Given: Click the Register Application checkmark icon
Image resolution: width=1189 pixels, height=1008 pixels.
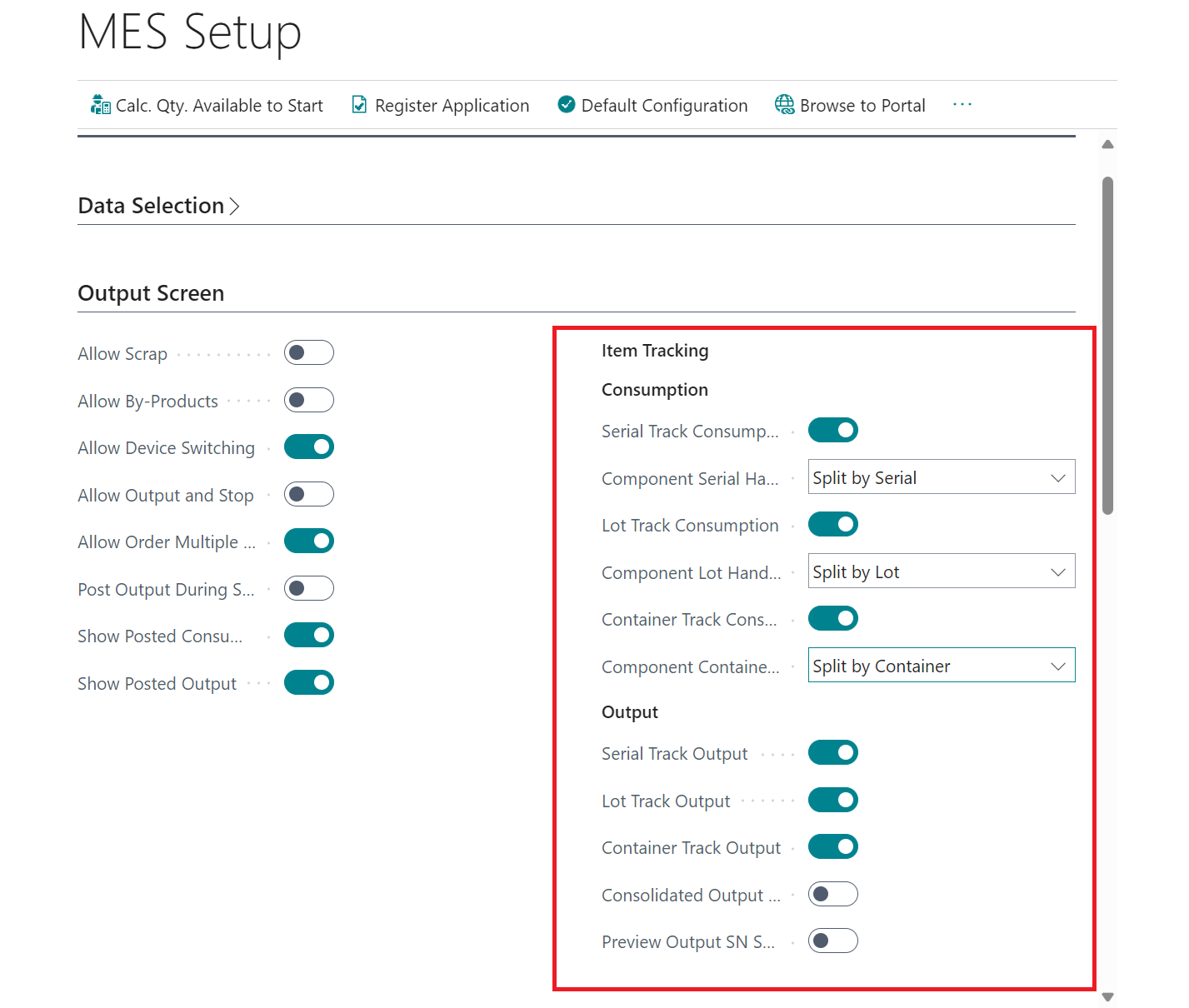Looking at the screenshot, I should [359, 104].
